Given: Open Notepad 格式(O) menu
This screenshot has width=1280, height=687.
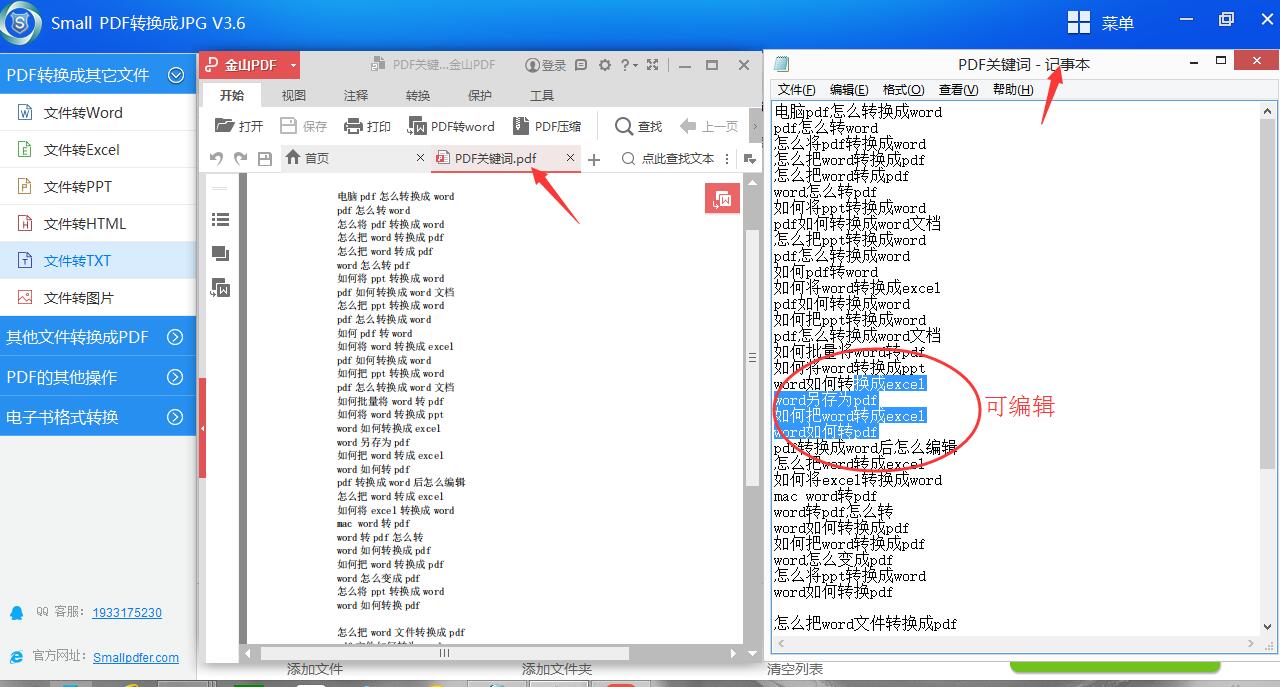Looking at the screenshot, I should 903,90.
